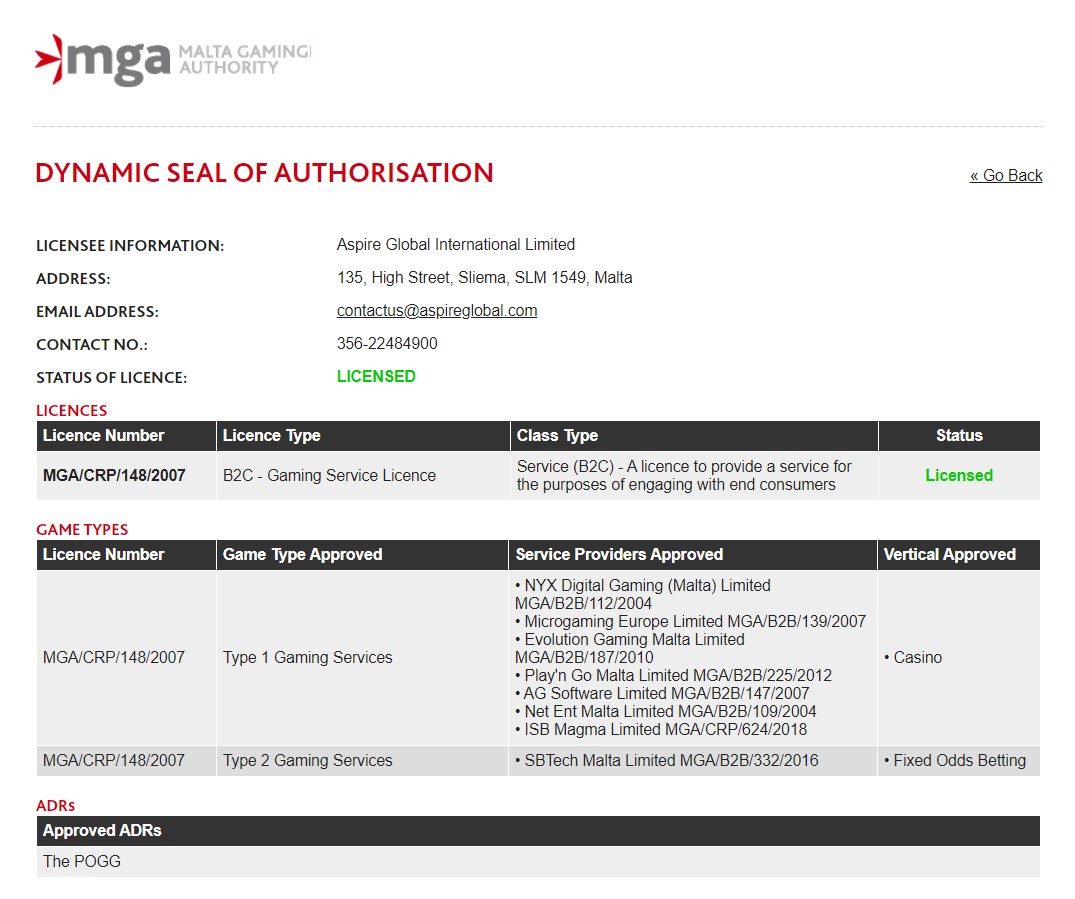Image resolution: width=1075 pixels, height=899 pixels.
Task: Click the Status column header
Action: tap(959, 436)
